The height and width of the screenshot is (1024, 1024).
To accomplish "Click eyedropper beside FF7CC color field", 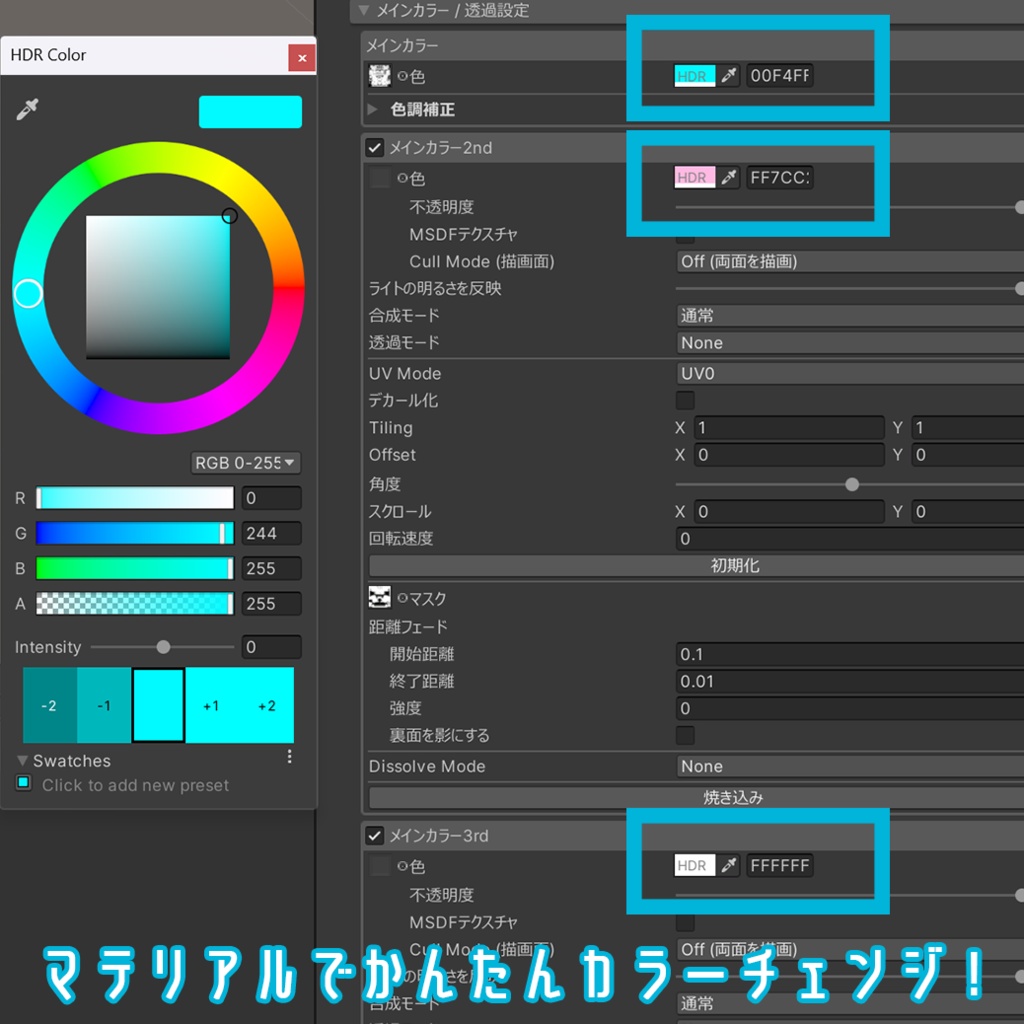I will pyautogui.click(x=728, y=177).
